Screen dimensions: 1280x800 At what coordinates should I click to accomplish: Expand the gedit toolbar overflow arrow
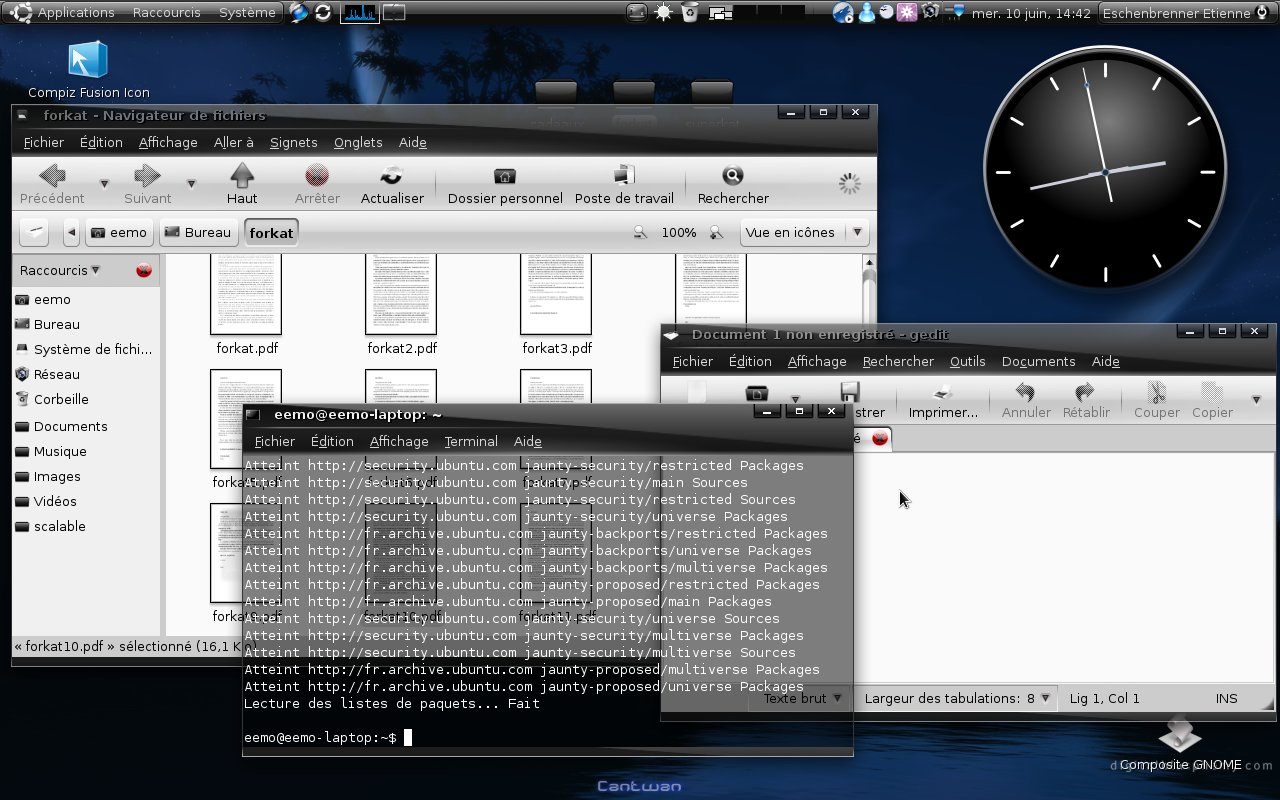tap(1257, 399)
